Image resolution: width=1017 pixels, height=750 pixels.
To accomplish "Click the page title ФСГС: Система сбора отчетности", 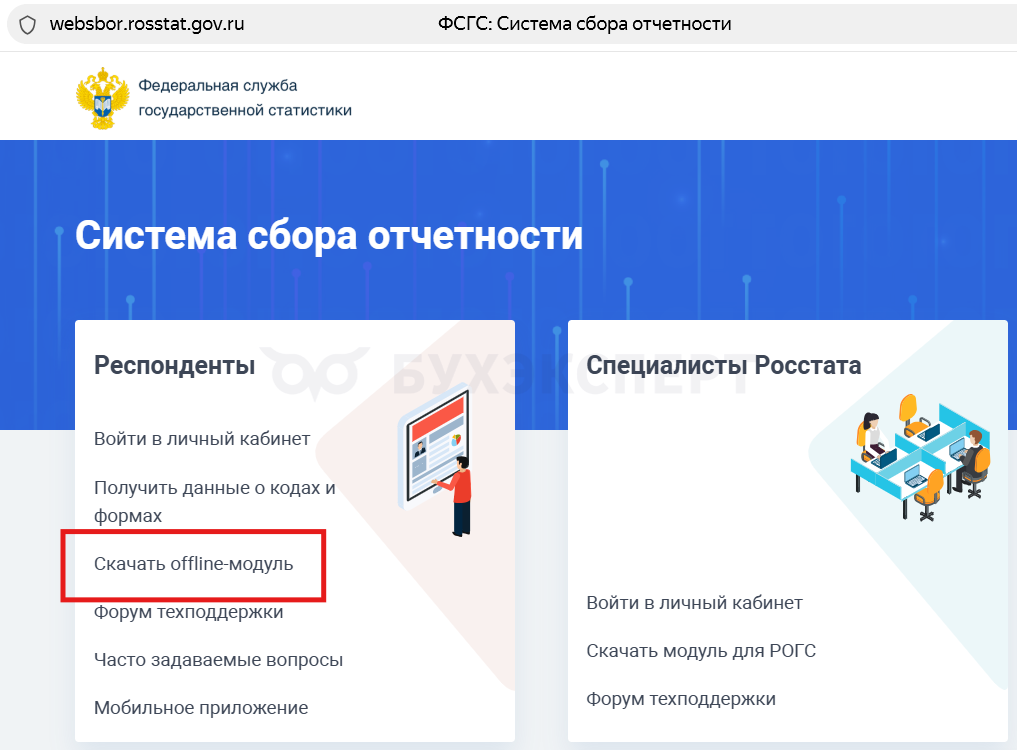I will coord(584,24).
